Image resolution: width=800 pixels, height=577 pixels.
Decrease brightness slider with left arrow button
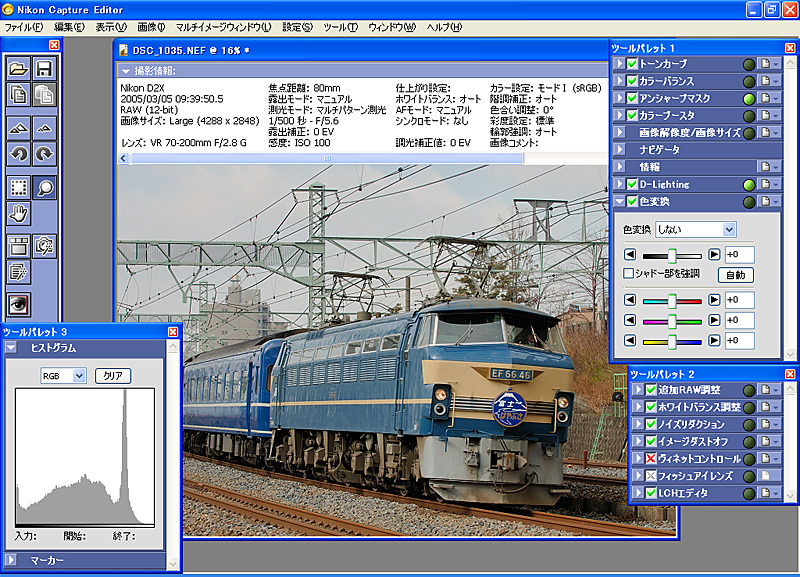630,255
